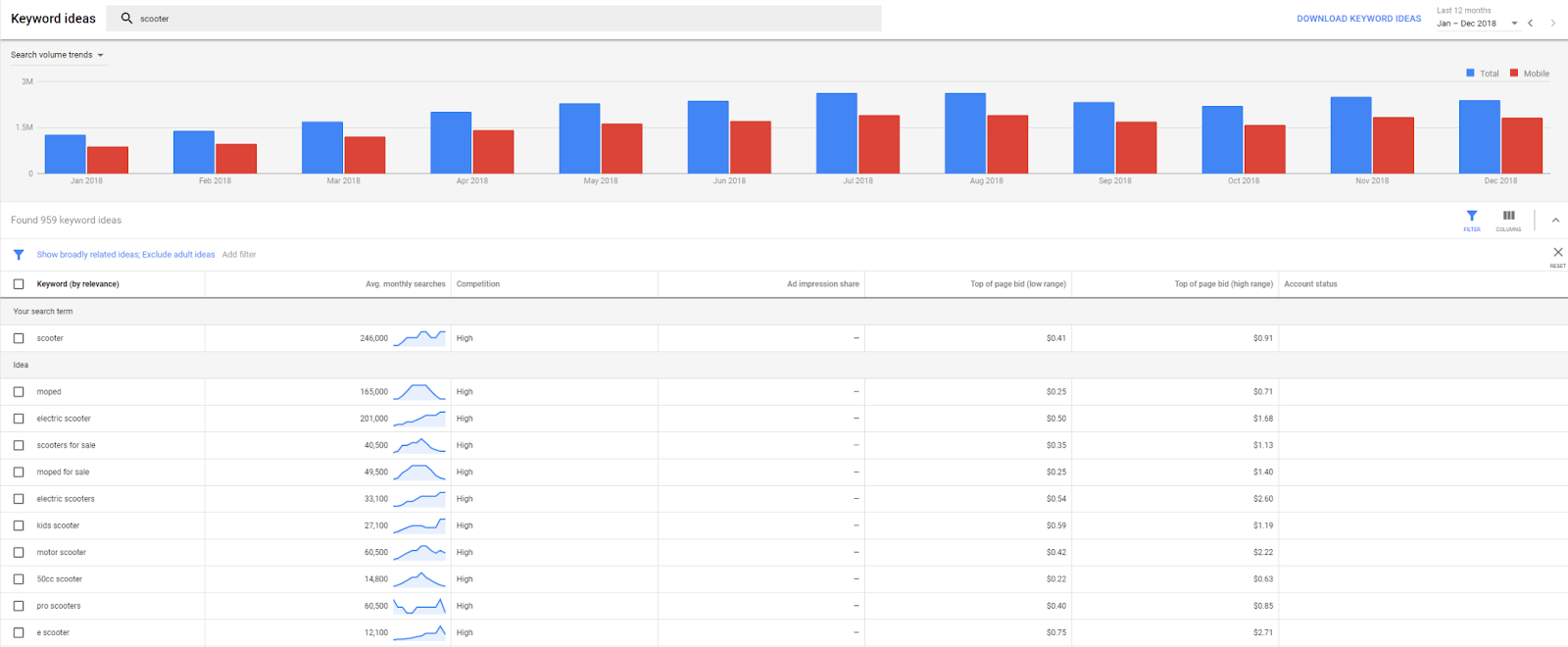Click the e scooter trend sparkline
Image resolution: width=1568 pixels, height=647 pixels.
pyautogui.click(x=419, y=633)
